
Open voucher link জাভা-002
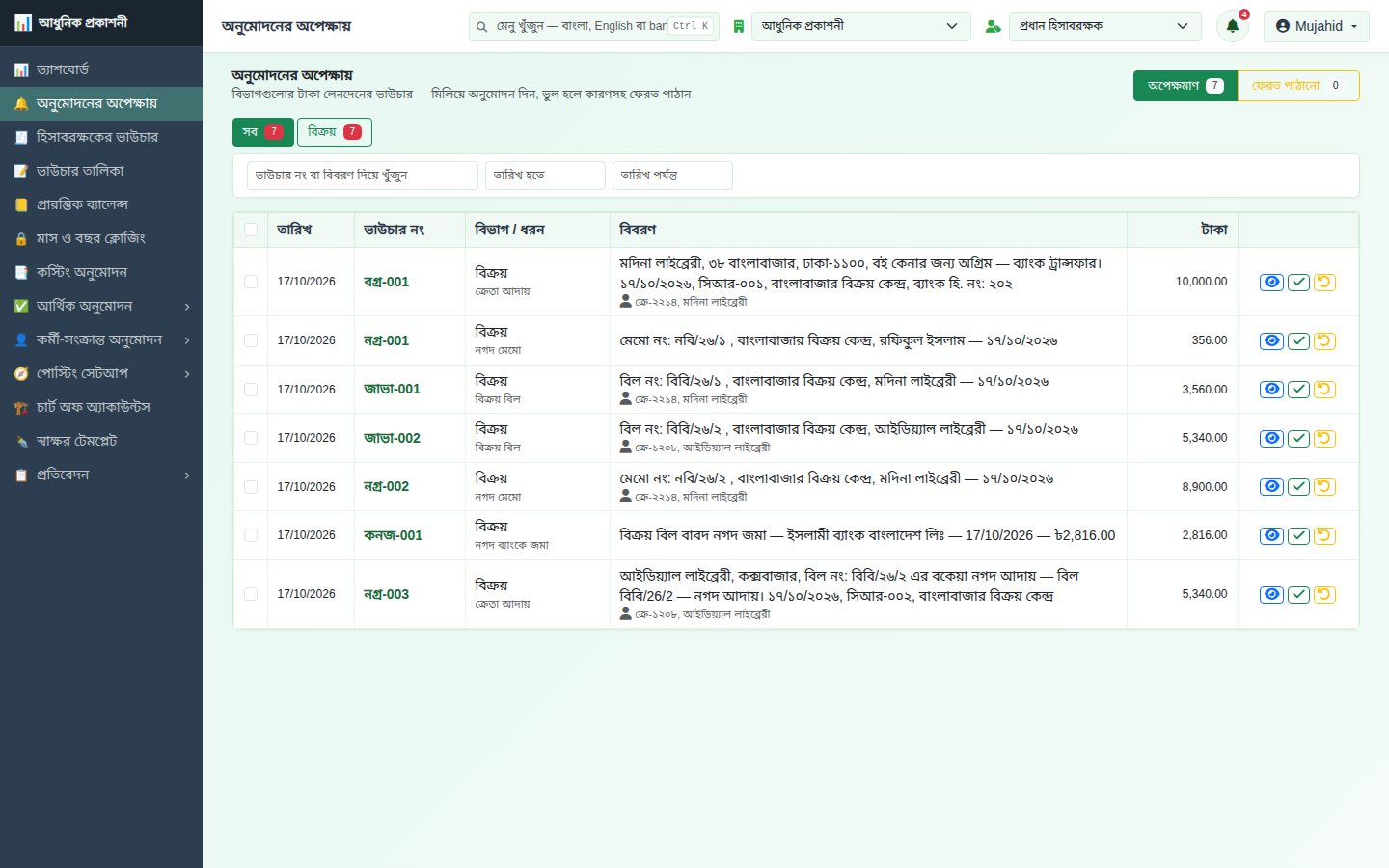392,438
